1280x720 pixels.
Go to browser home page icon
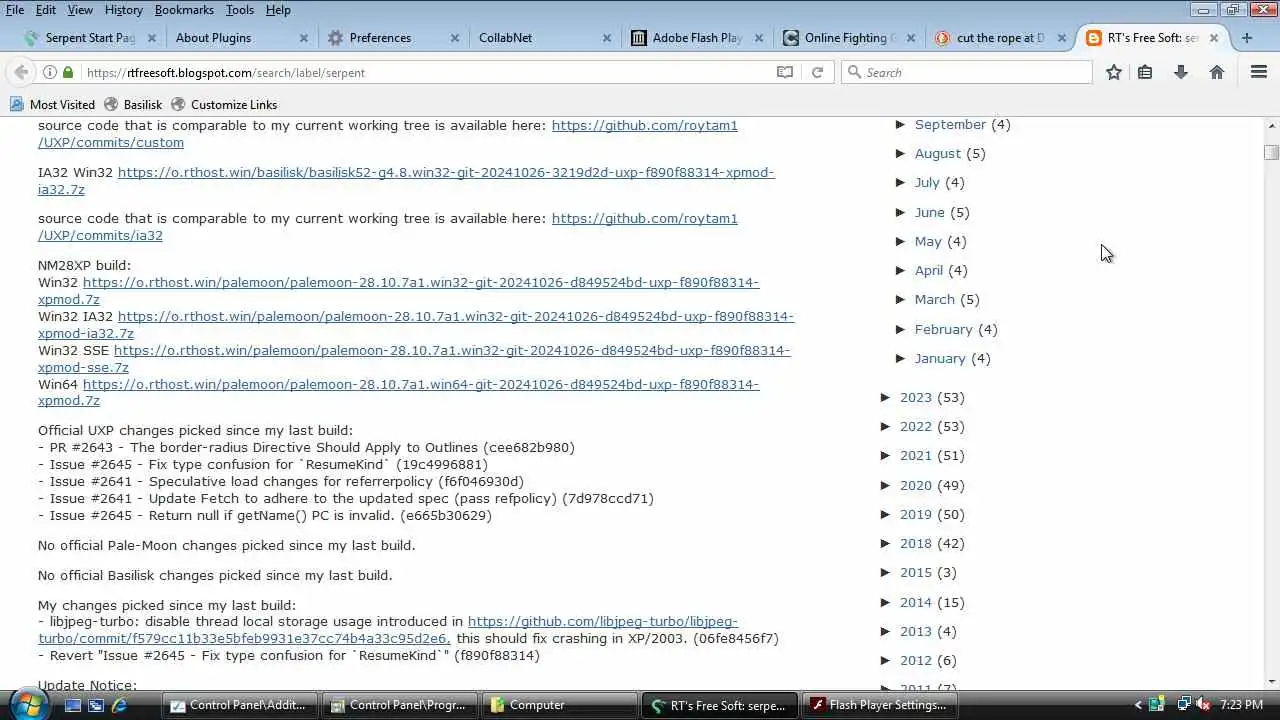[x=1217, y=72]
